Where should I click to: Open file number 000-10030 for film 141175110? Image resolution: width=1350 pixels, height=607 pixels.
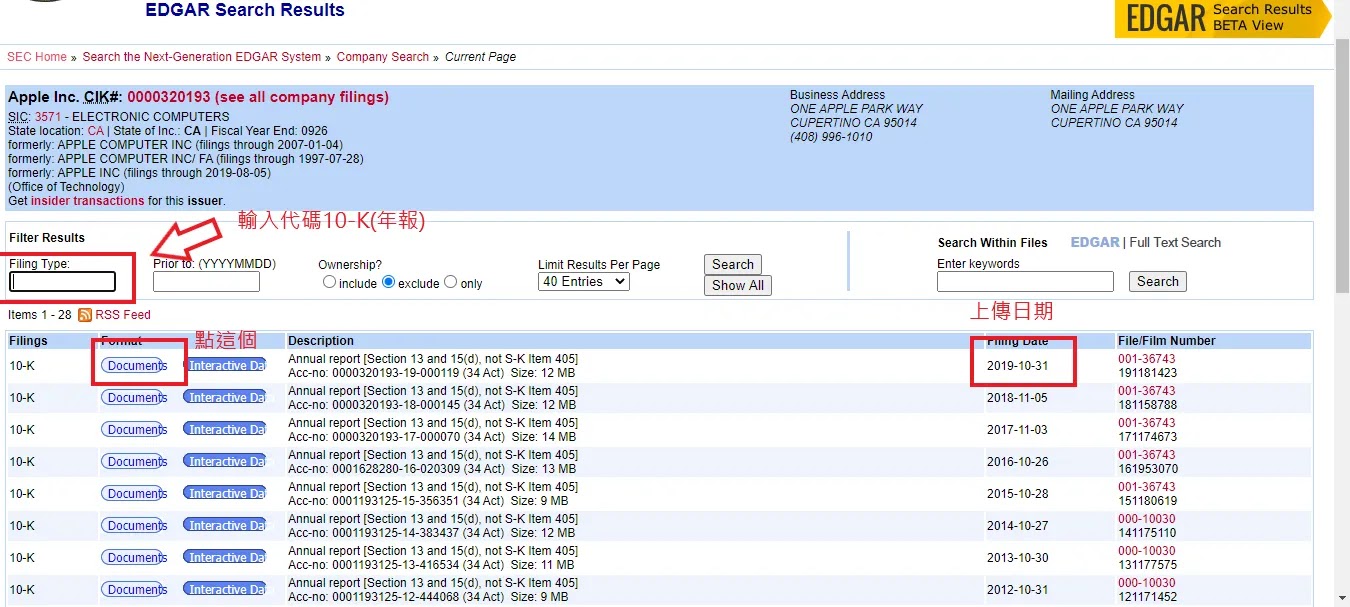1146,519
